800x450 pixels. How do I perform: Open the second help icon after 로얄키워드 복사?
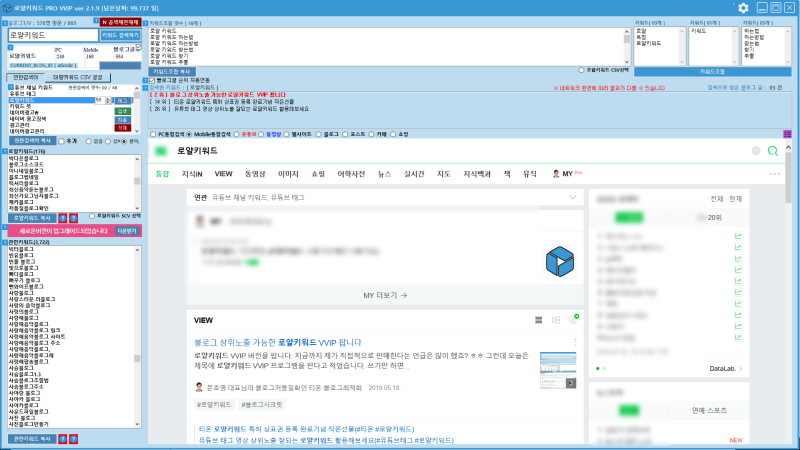click(x=73, y=218)
